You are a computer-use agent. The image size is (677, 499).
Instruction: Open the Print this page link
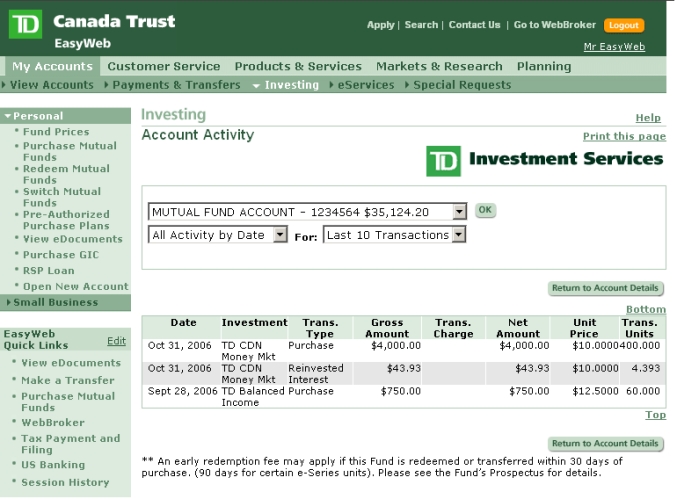point(624,136)
